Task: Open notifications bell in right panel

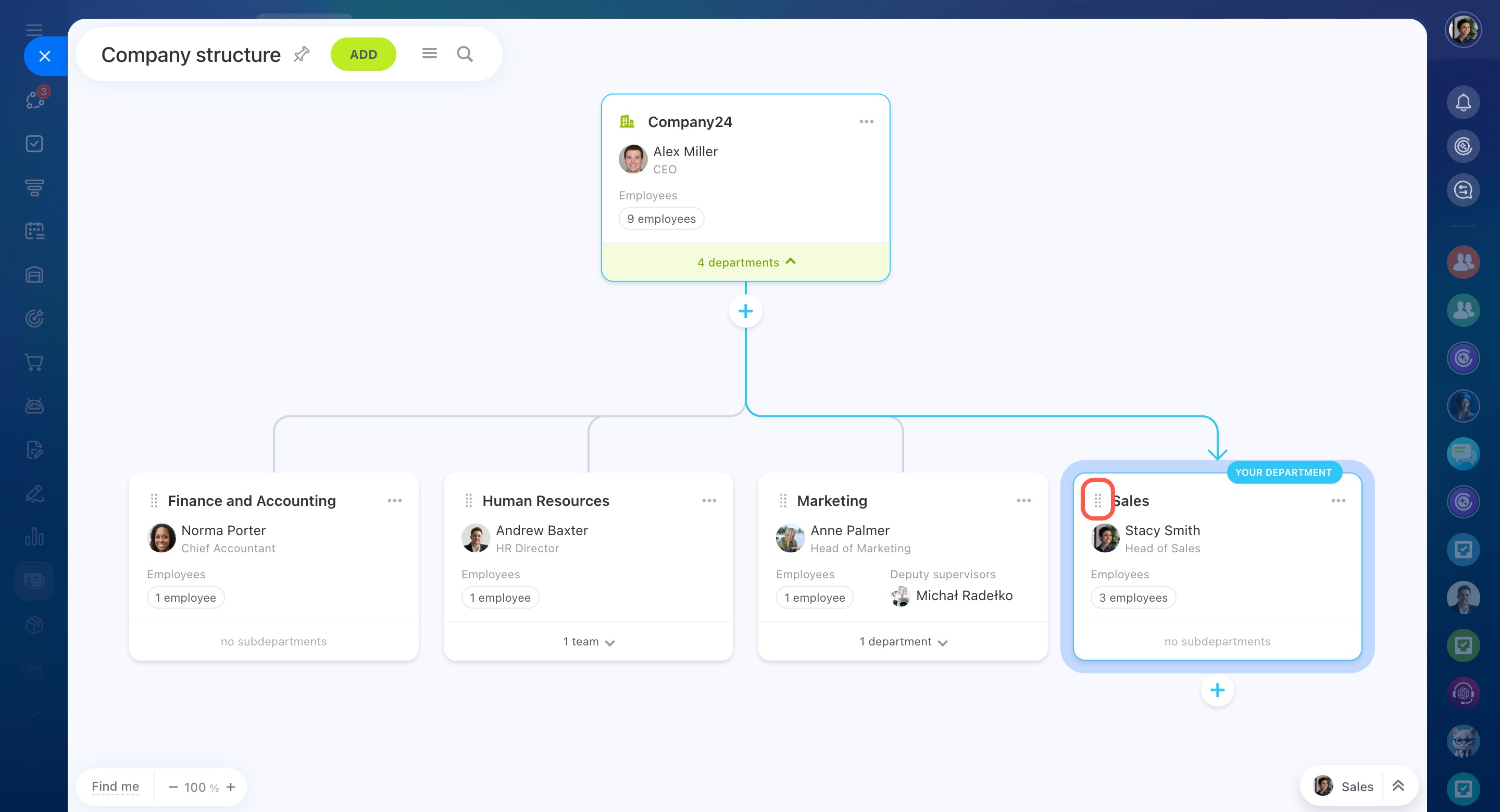Action: [1462, 103]
